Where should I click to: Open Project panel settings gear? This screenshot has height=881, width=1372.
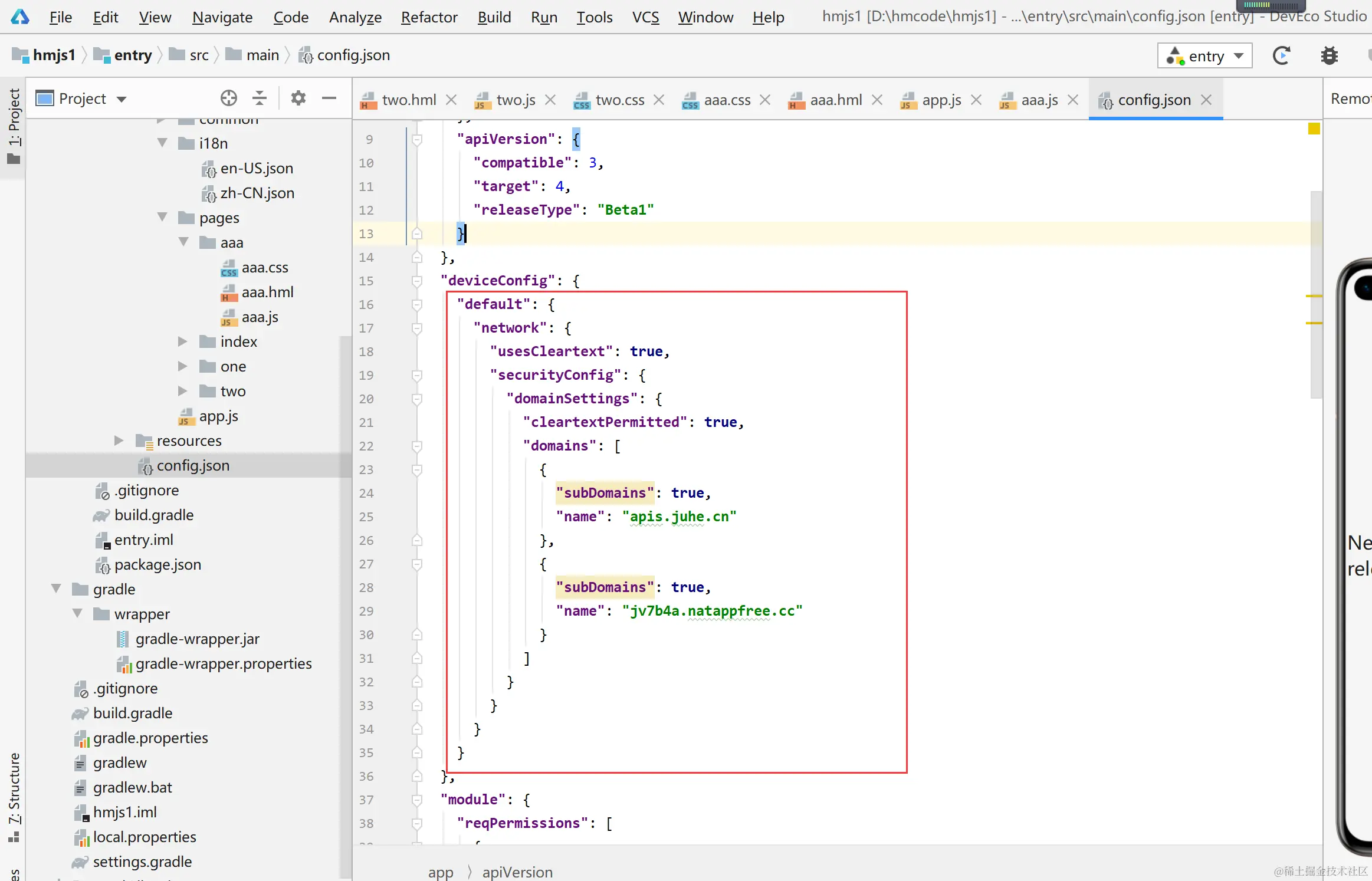[x=298, y=98]
